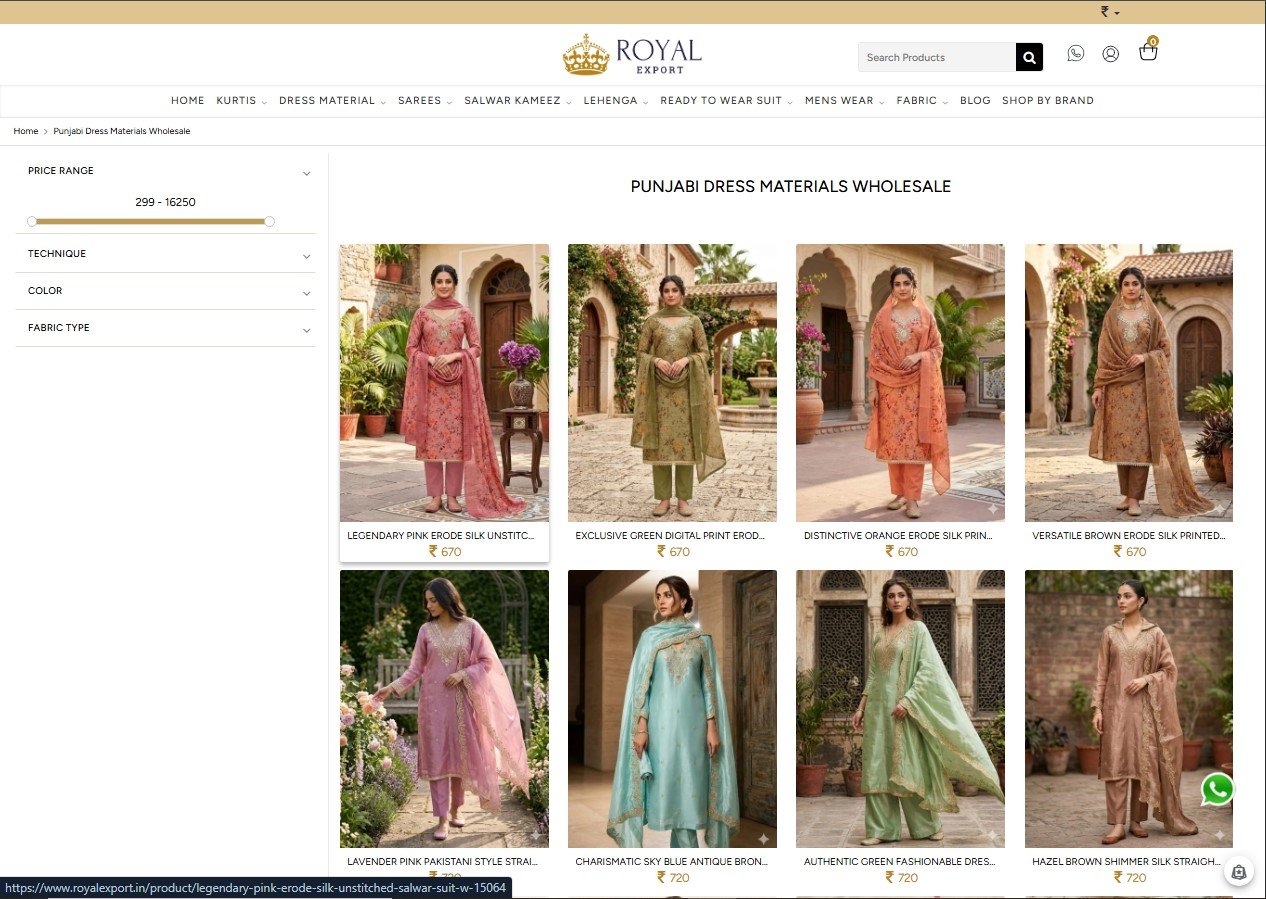1266x899 pixels.
Task: Click the search magnifier button
Action: click(1029, 57)
